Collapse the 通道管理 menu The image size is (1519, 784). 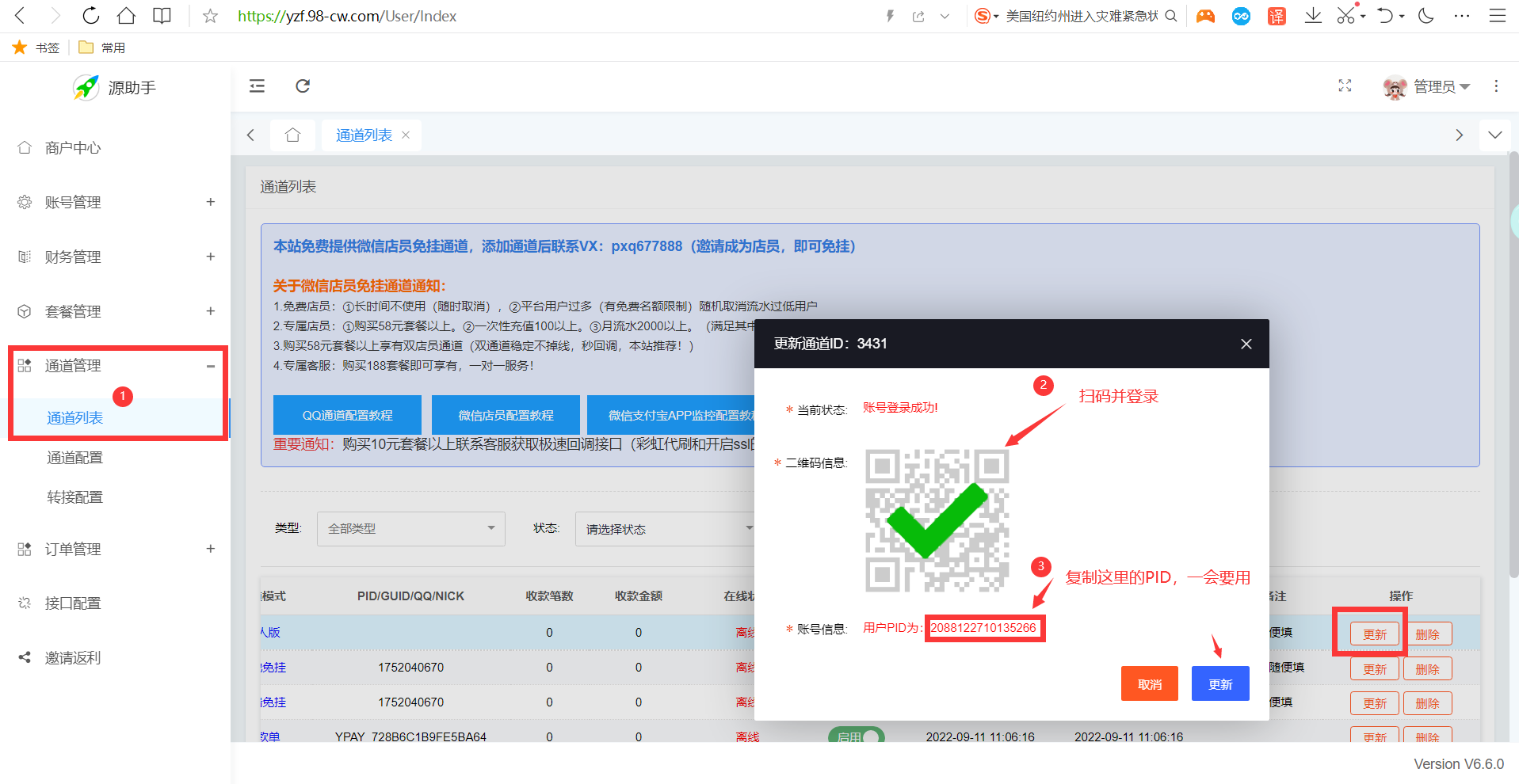click(x=115, y=366)
